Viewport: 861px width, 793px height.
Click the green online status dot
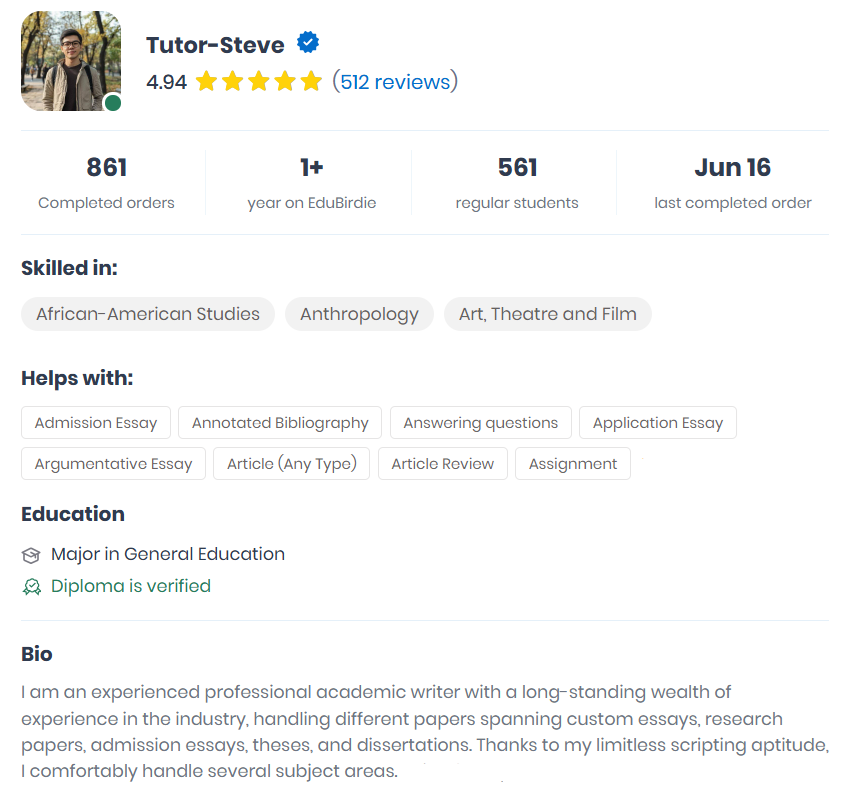tap(113, 103)
